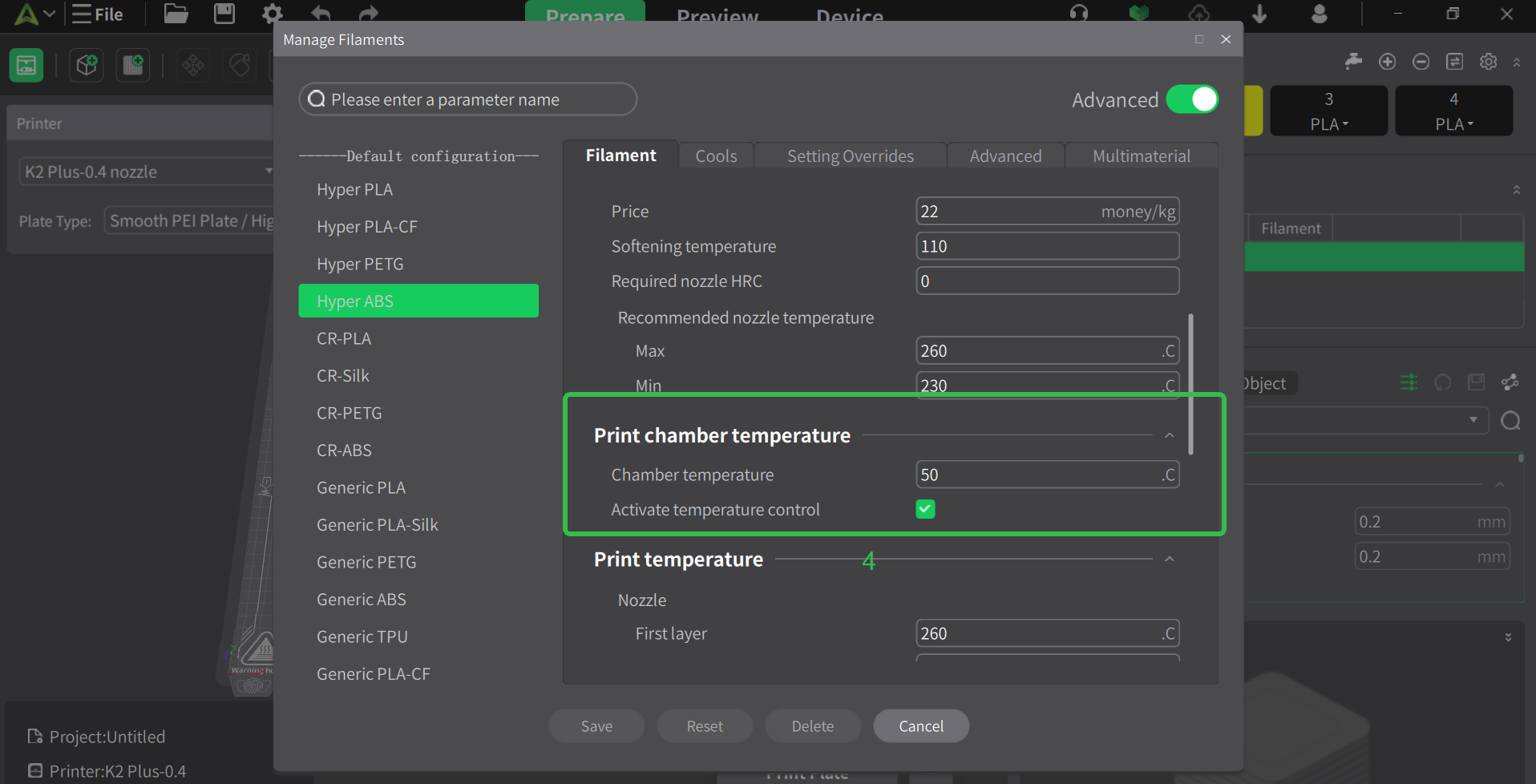Save the Hyper ABS filament changes
This screenshot has width=1536, height=784.
click(x=596, y=725)
